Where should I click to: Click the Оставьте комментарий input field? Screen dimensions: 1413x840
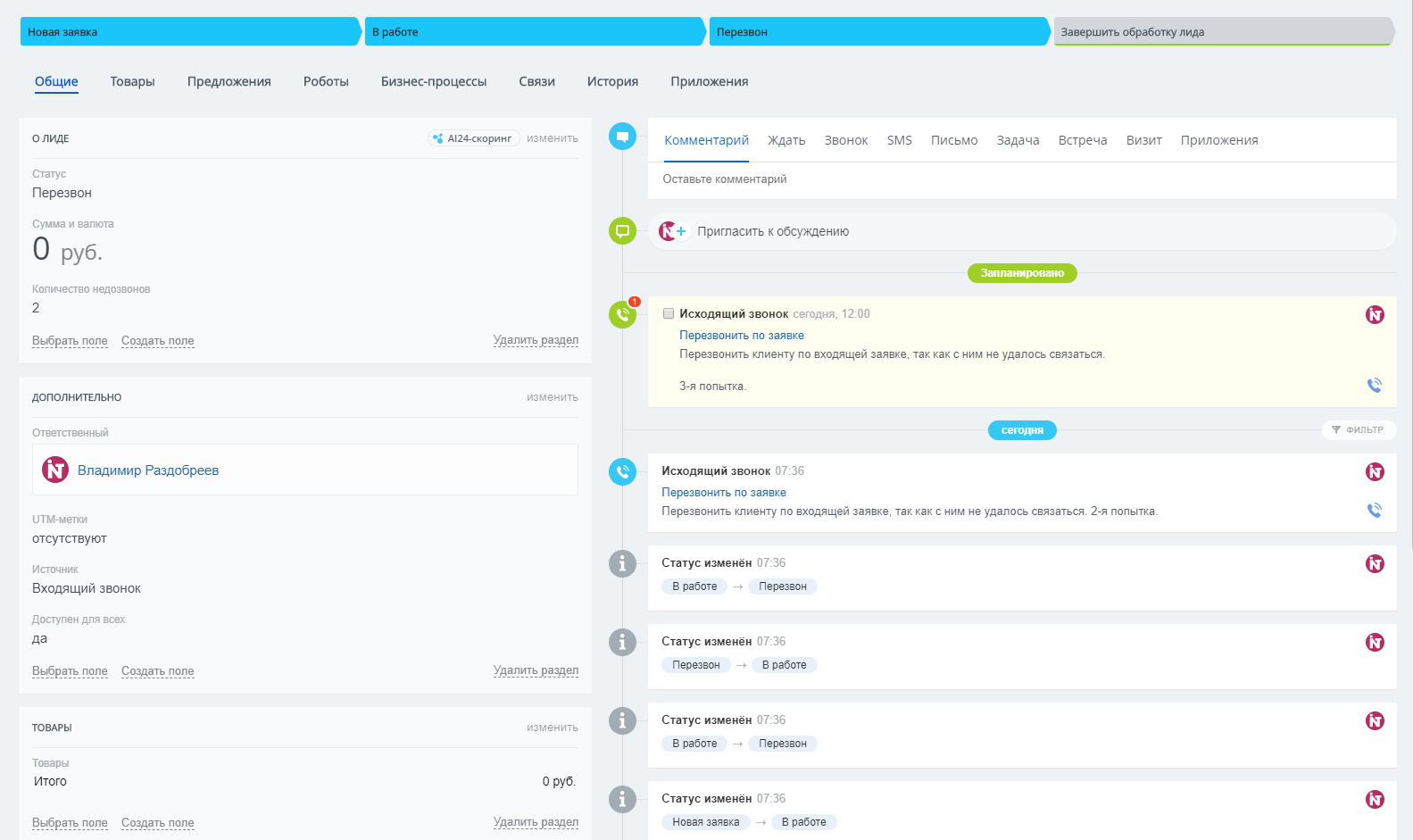(x=1022, y=179)
